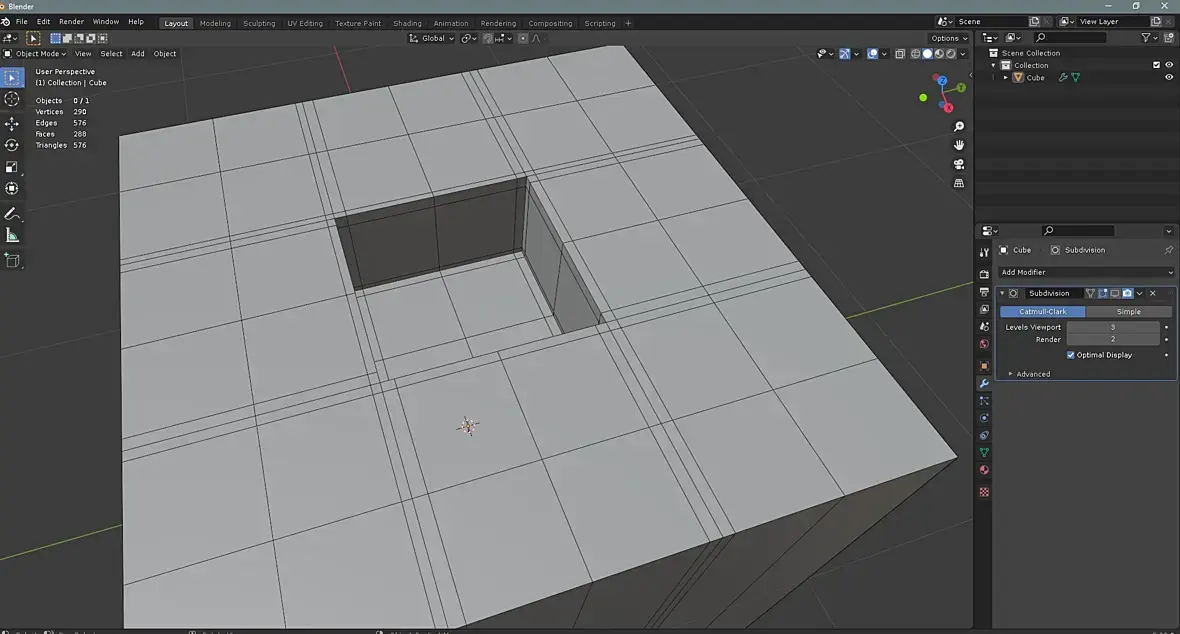Uncheck the Optimal Display checkbox

coord(1071,355)
